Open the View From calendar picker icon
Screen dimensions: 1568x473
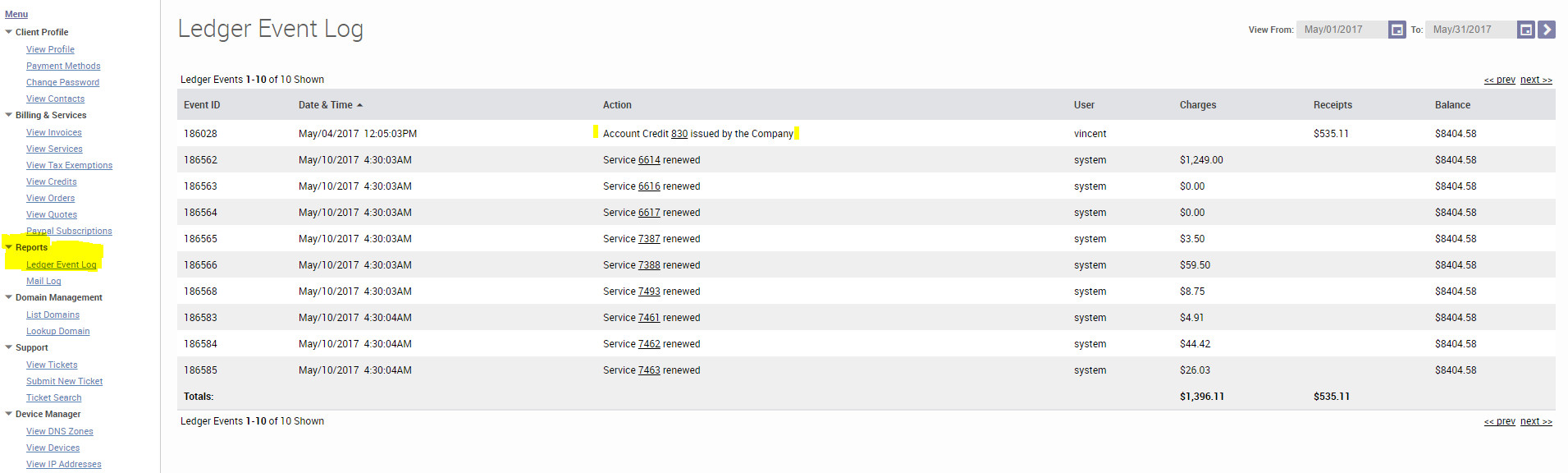point(1397,30)
